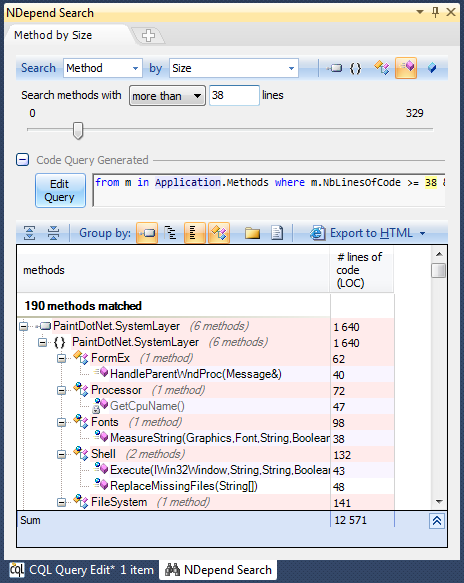Click the ReplaceMissingFiles method icon
The image size is (464, 583).
[x=101, y=485]
